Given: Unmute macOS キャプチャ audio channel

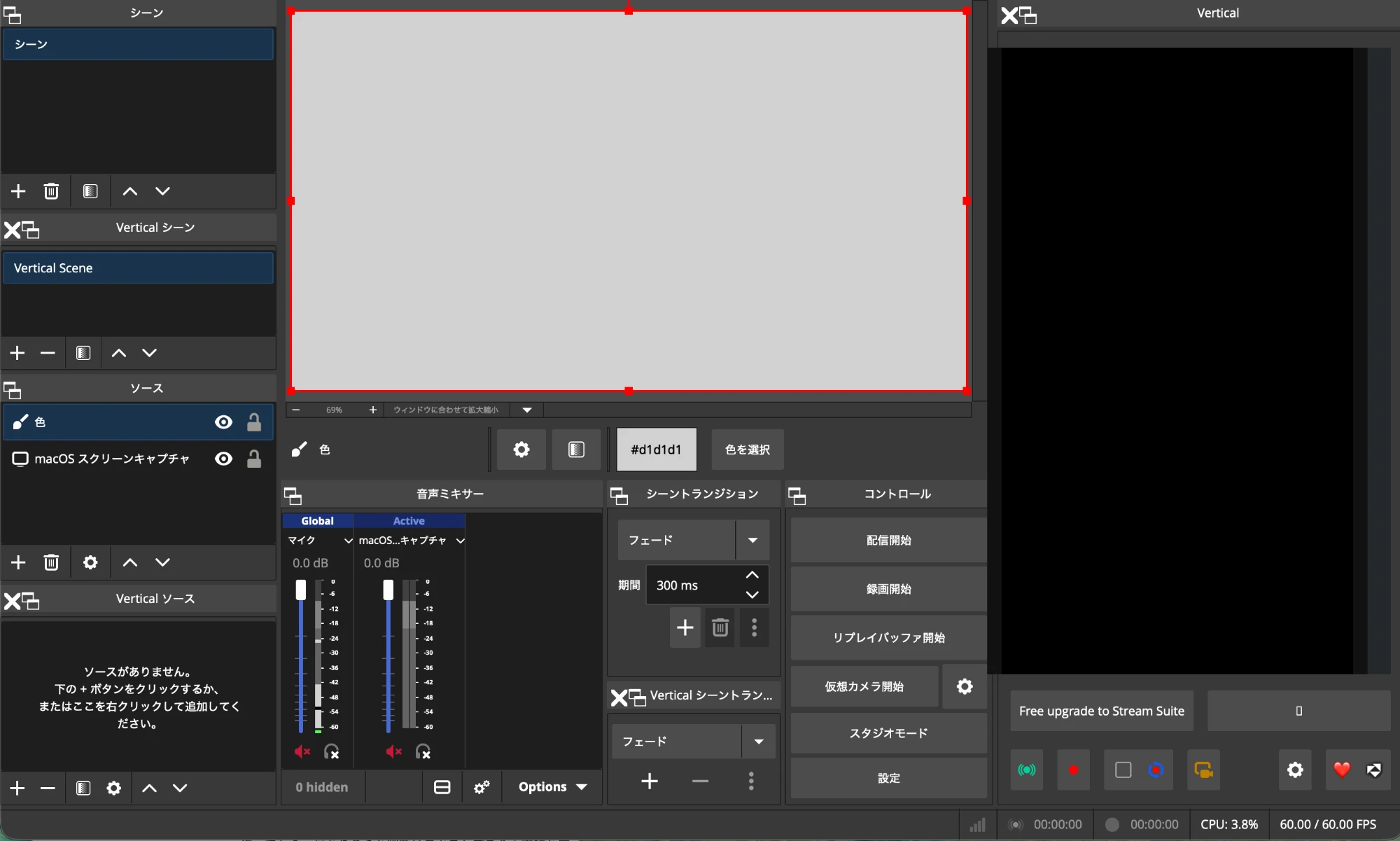Looking at the screenshot, I should [x=394, y=751].
